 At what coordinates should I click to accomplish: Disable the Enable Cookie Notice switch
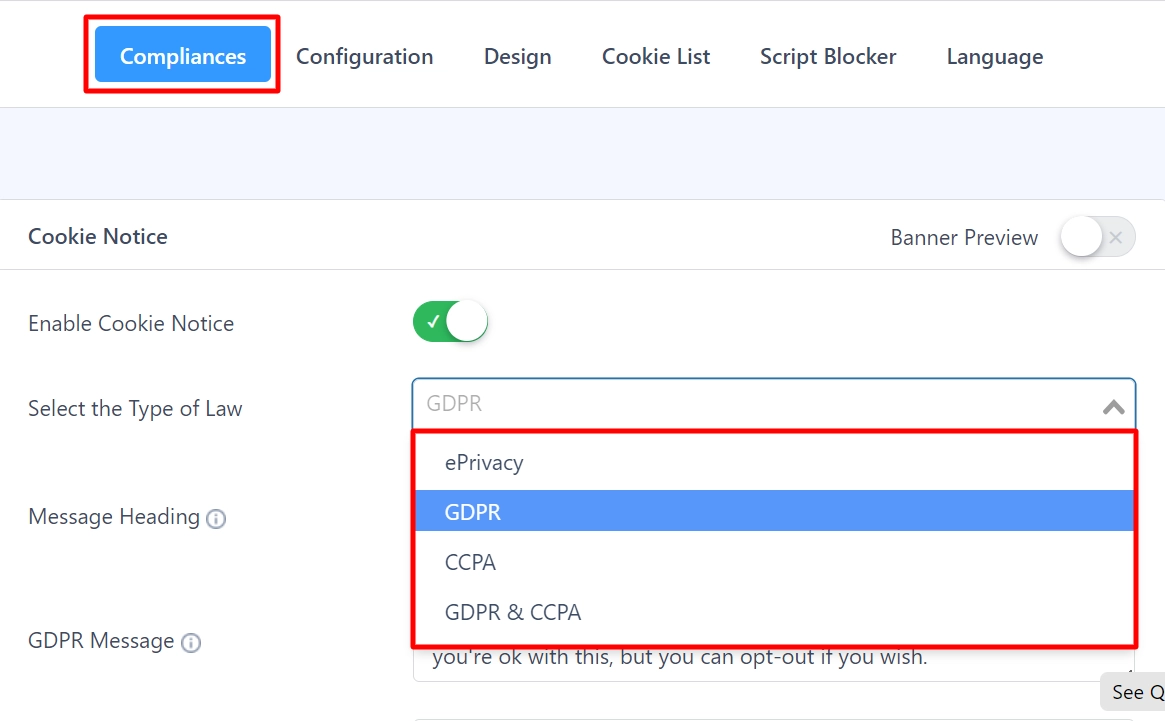(x=450, y=321)
